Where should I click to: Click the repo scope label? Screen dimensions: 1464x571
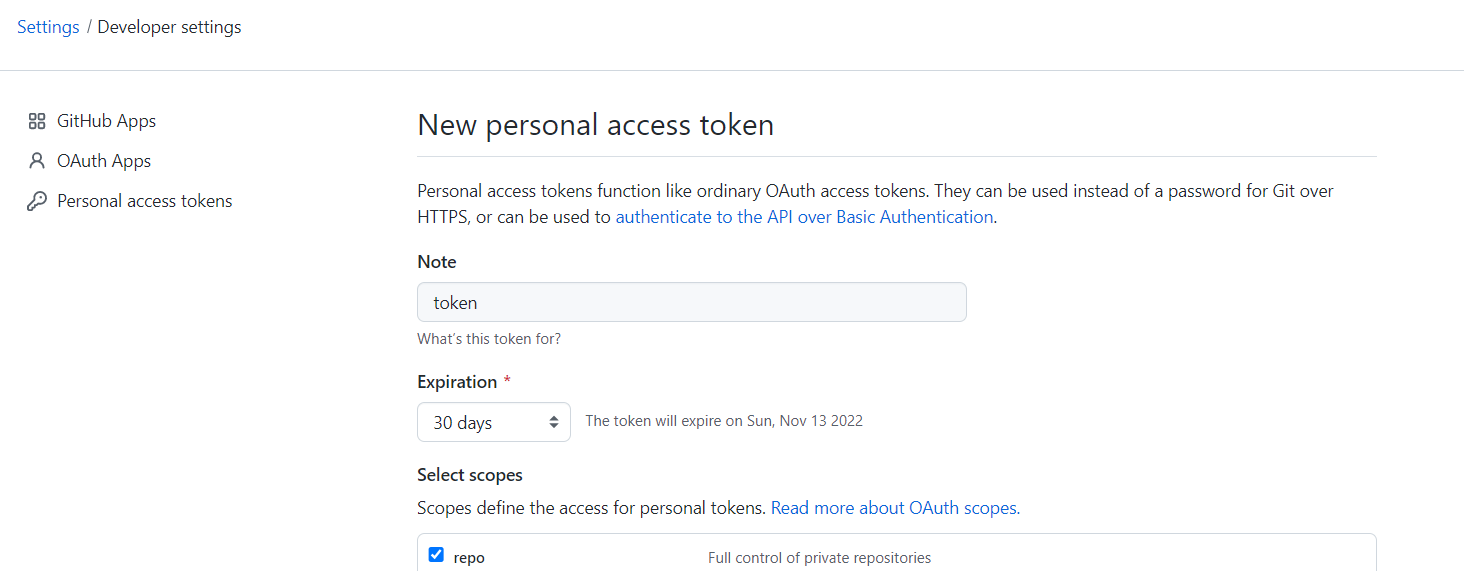pyautogui.click(x=469, y=558)
